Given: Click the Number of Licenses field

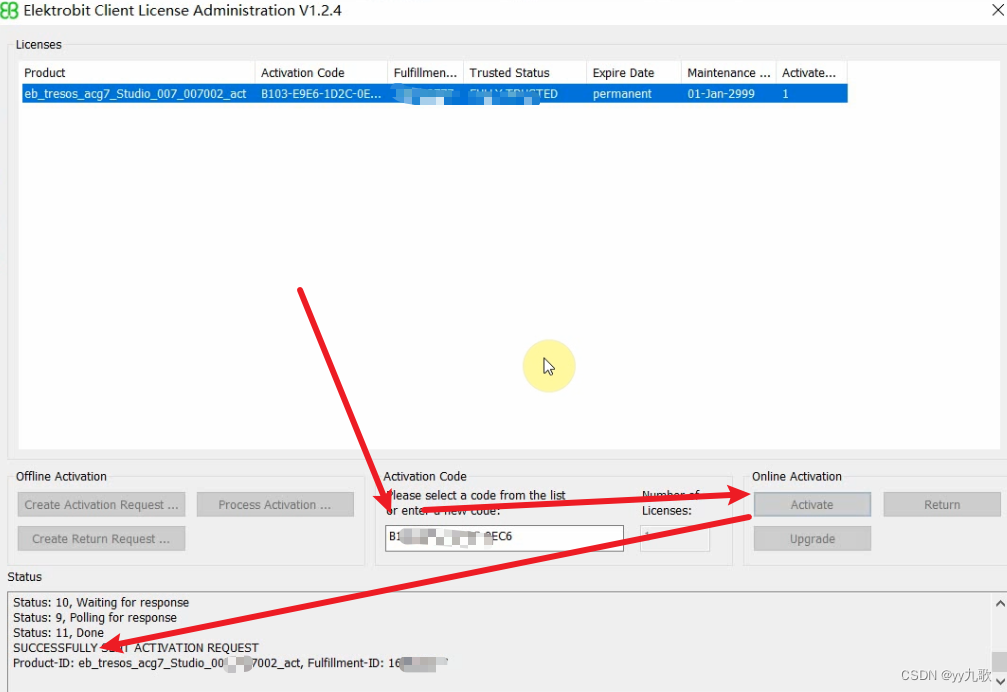Looking at the screenshot, I should coord(674,538).
